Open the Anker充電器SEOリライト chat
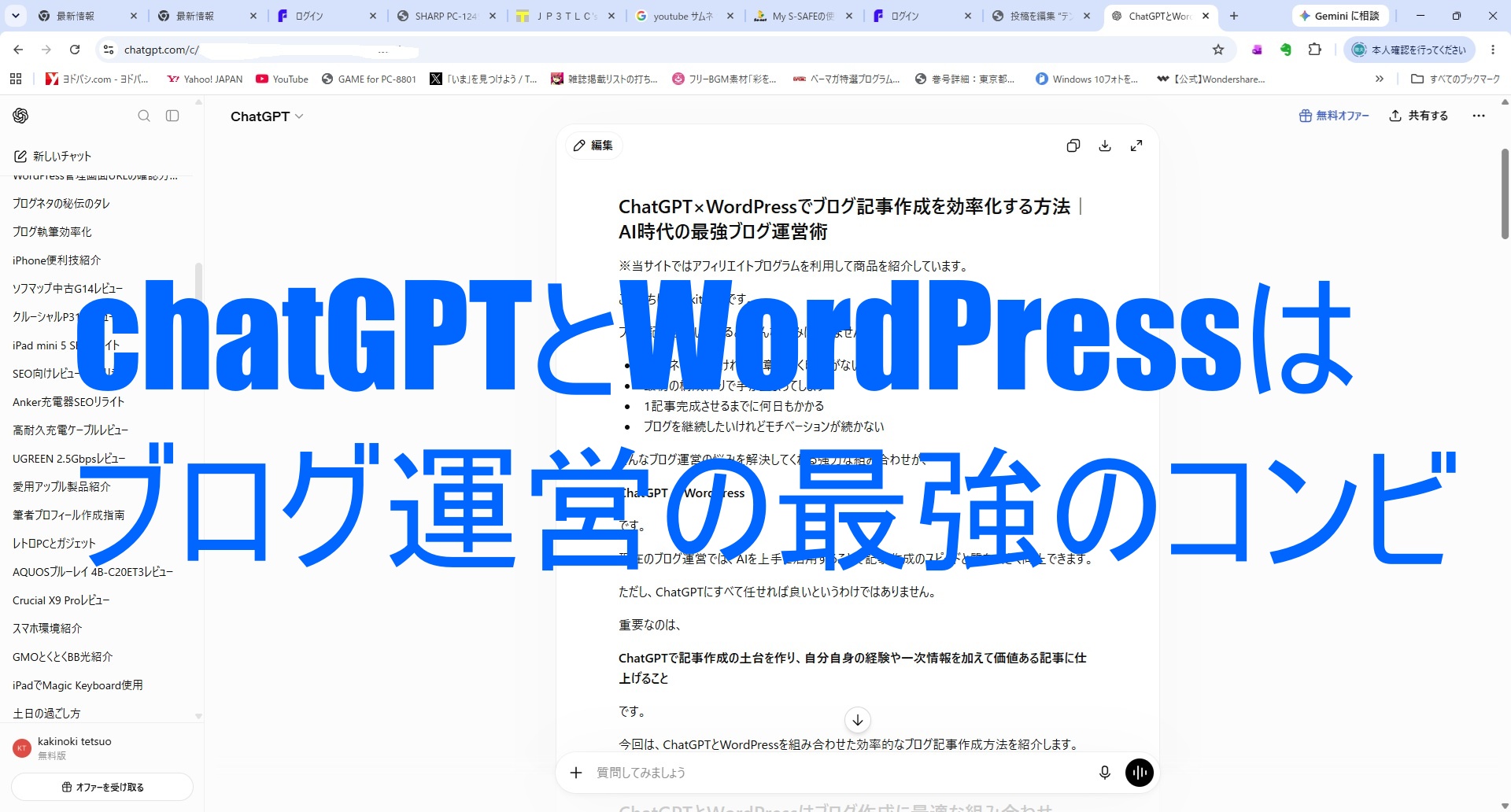 (x=68, y=401)
